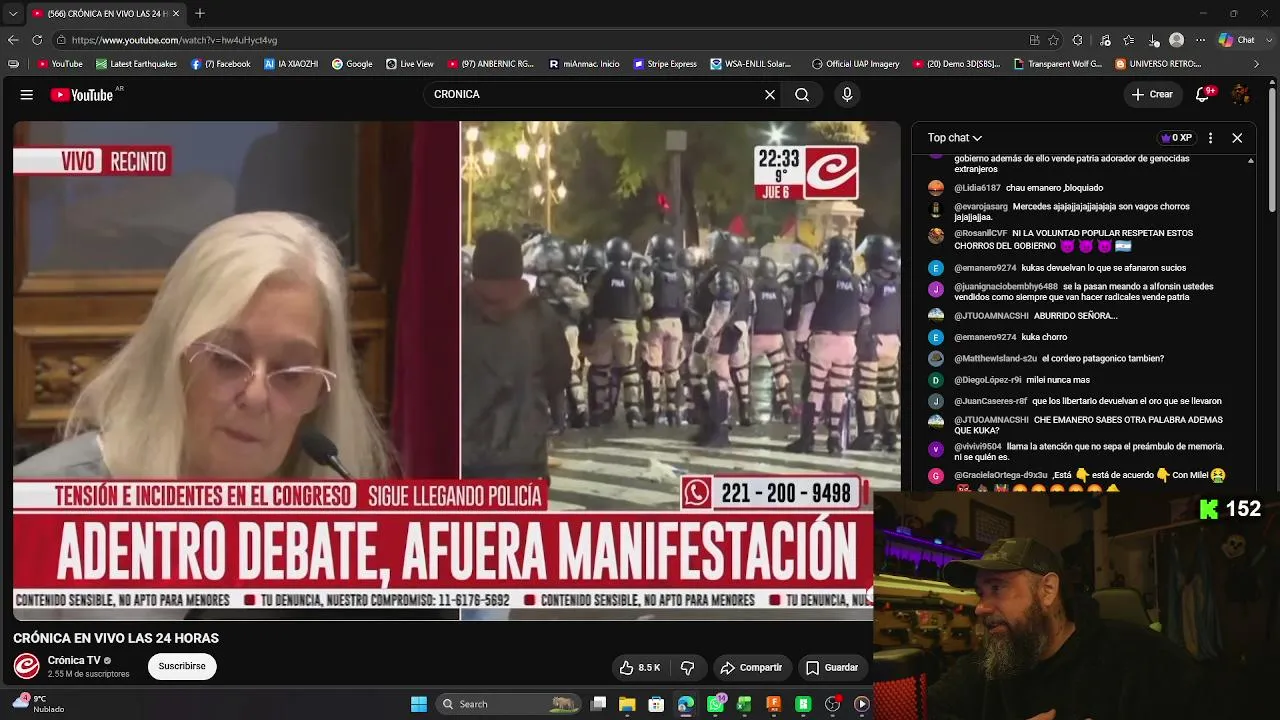Open browser downloads

pos(1153,40)
